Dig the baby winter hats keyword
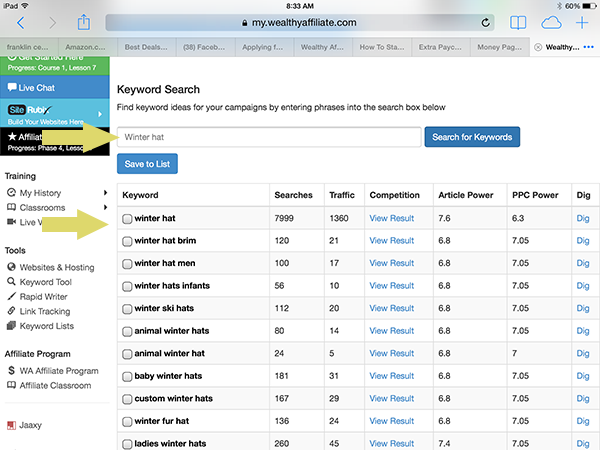Viewport: 600px width, 450px height. (582, 376)
